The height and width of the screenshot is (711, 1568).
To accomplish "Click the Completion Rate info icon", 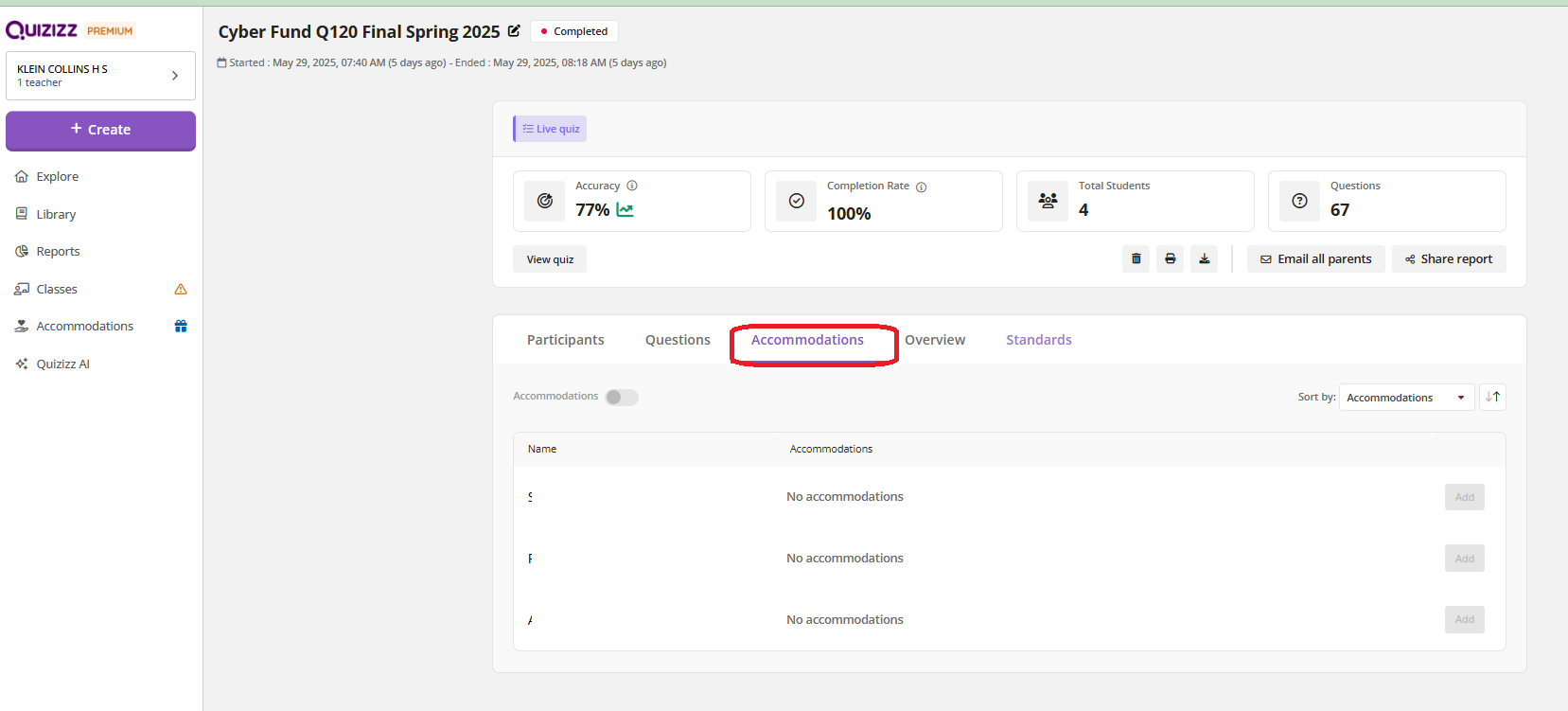I will [921, 187].
